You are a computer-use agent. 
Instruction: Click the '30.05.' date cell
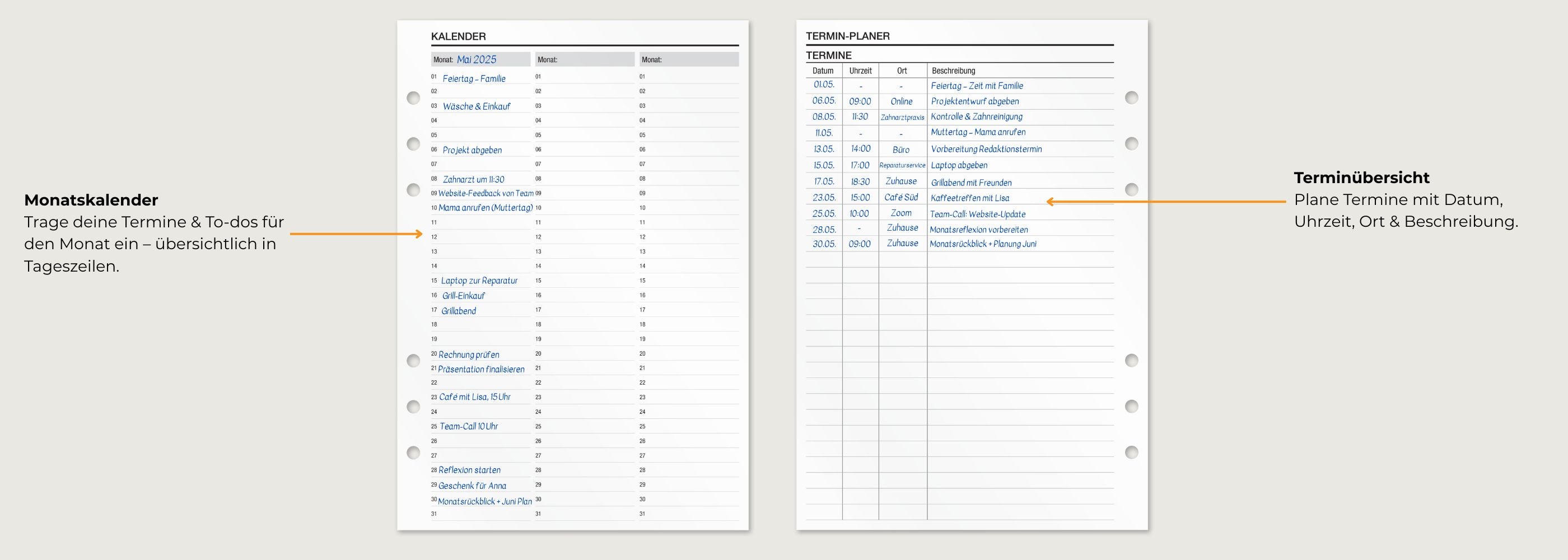tap(824, 244)
